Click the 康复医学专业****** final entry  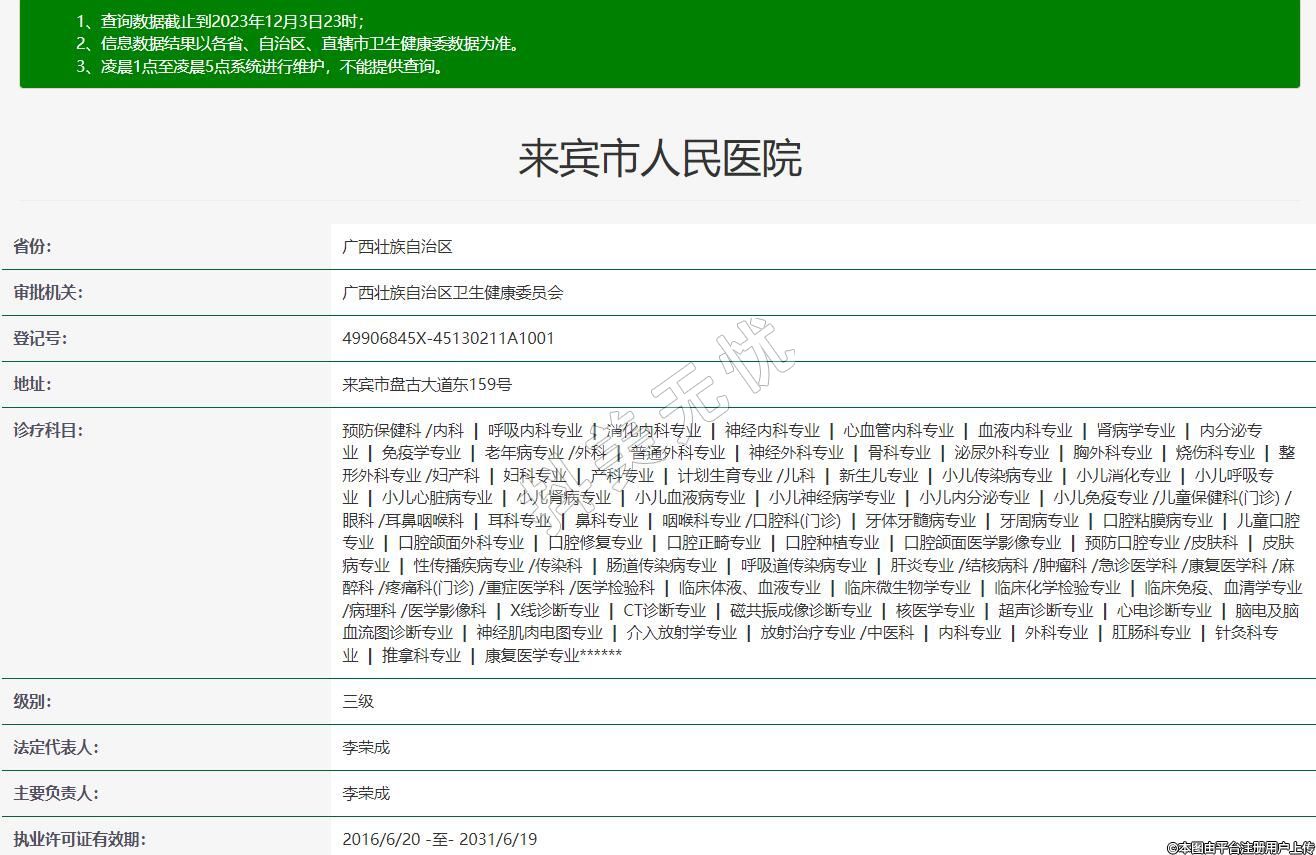(x=553, y=655)
